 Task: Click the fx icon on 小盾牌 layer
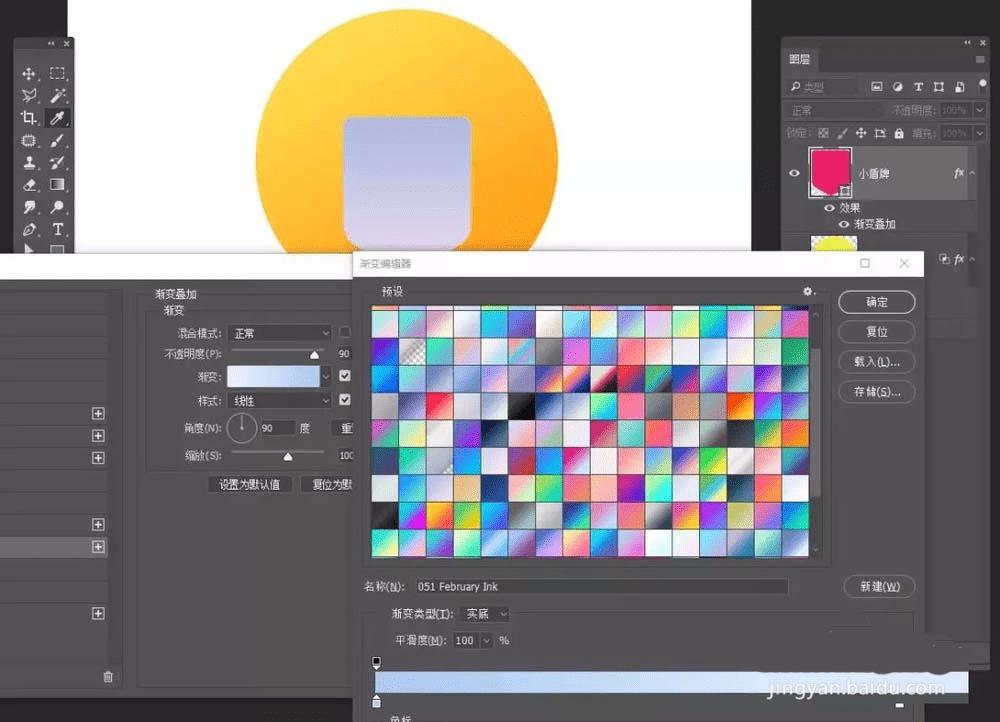click(959, 173)
